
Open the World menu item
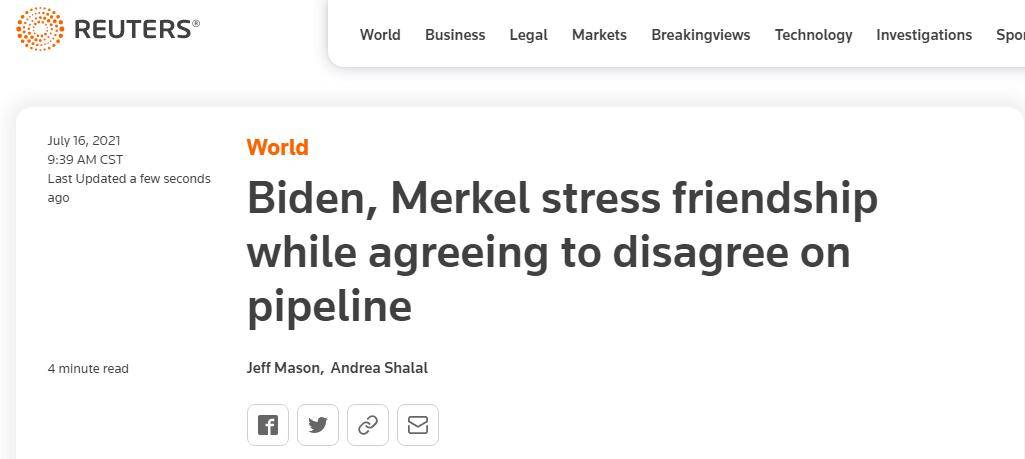[380, 35]
